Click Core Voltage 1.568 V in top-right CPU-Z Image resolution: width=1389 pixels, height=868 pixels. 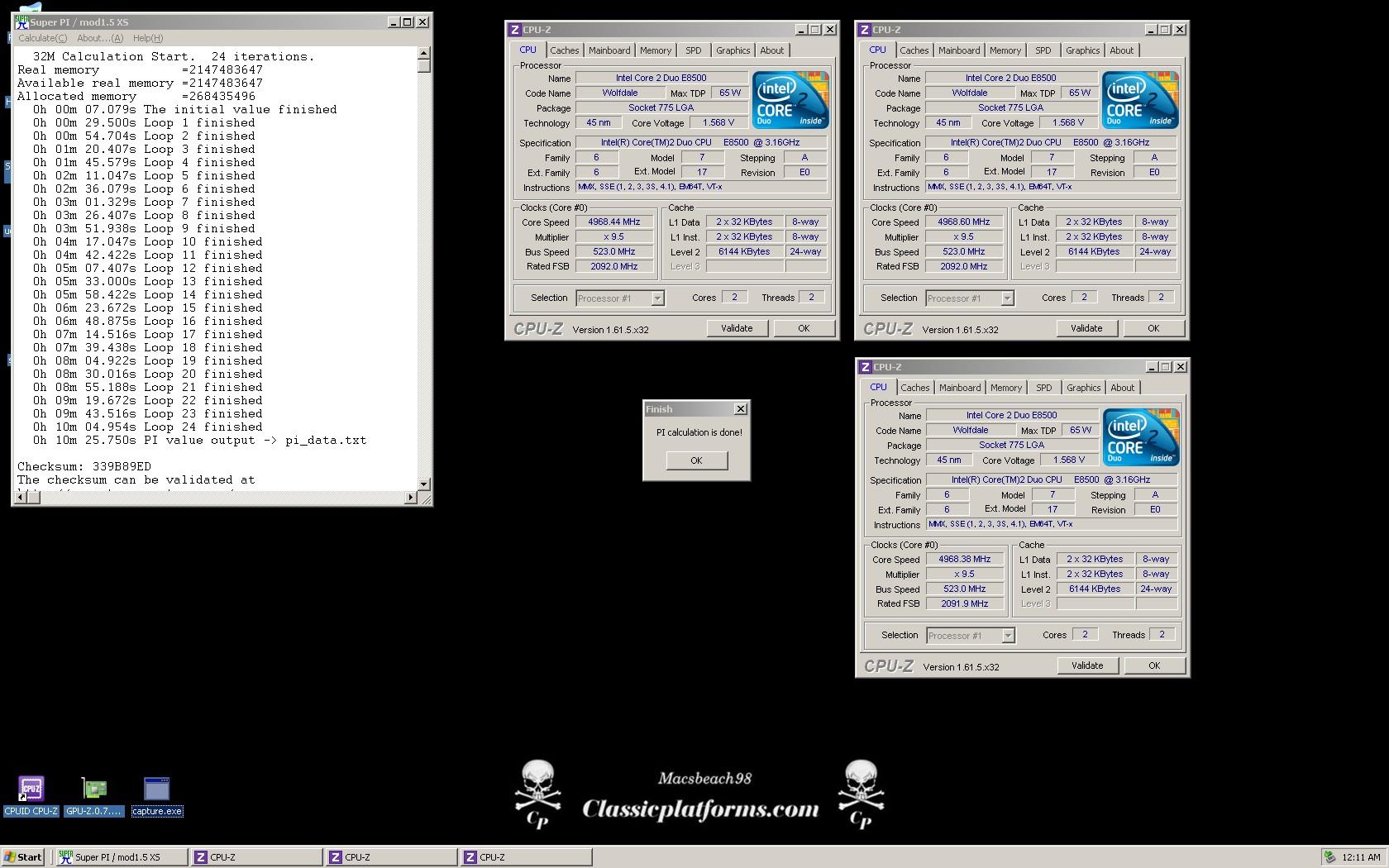(x=1067, y=123)
